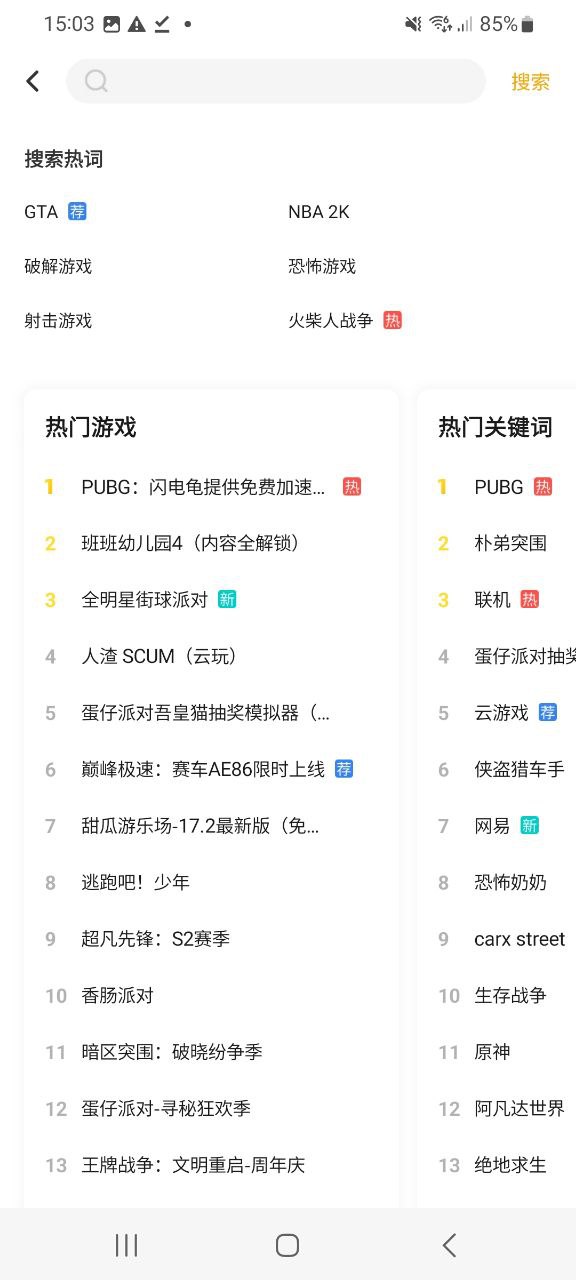576x1280 pixels.
Task: Select 香肠派对 in hot games list
Action: [x=117, y=995]
